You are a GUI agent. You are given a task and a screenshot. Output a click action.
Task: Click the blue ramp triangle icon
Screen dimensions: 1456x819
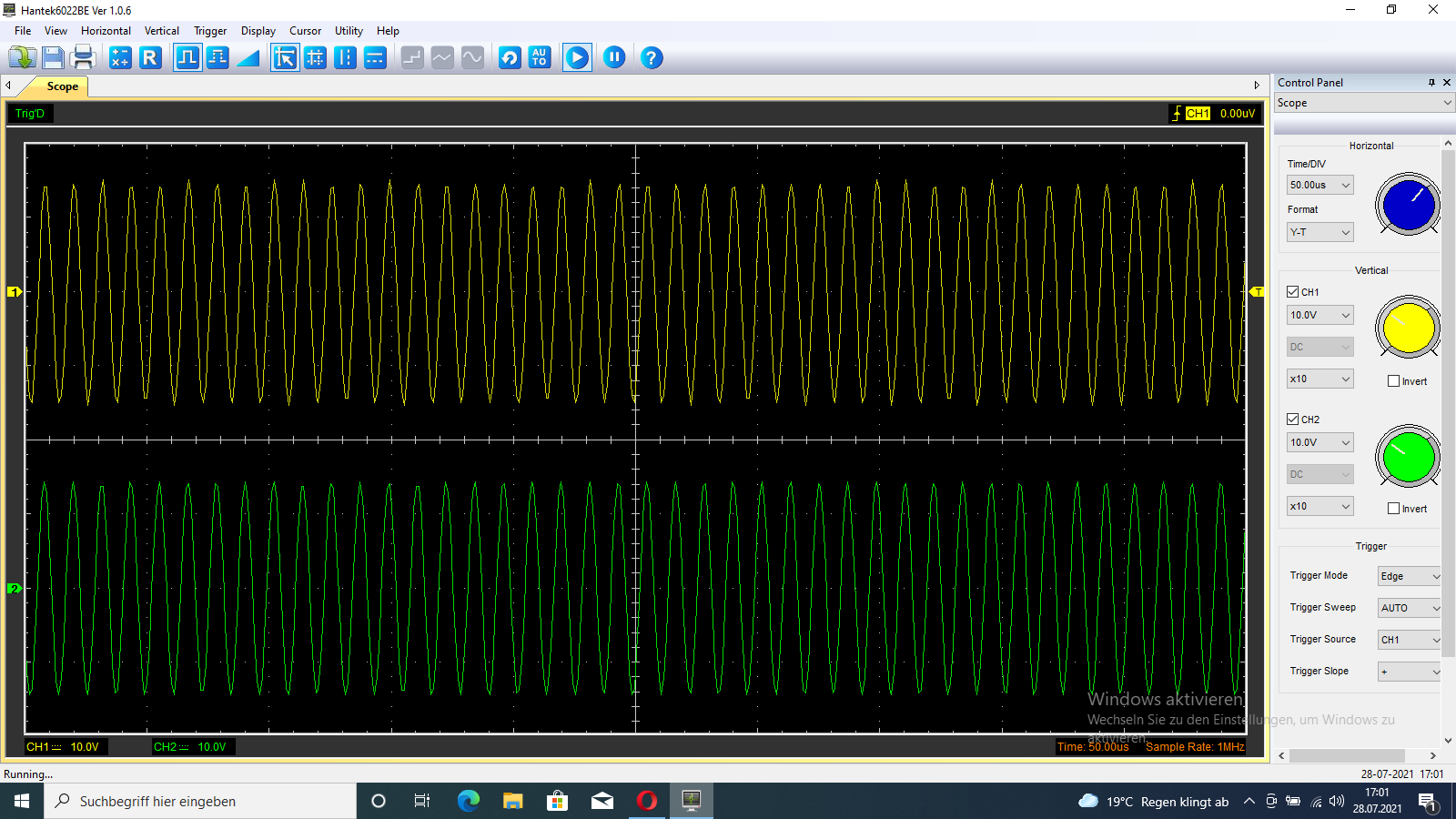click(248, 58)
